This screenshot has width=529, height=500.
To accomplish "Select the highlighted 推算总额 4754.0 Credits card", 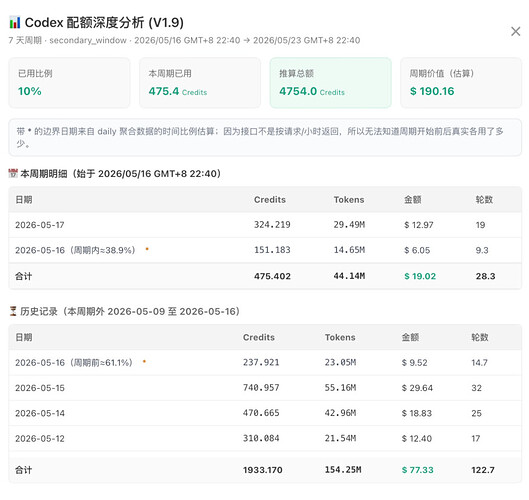I will 331,83.
